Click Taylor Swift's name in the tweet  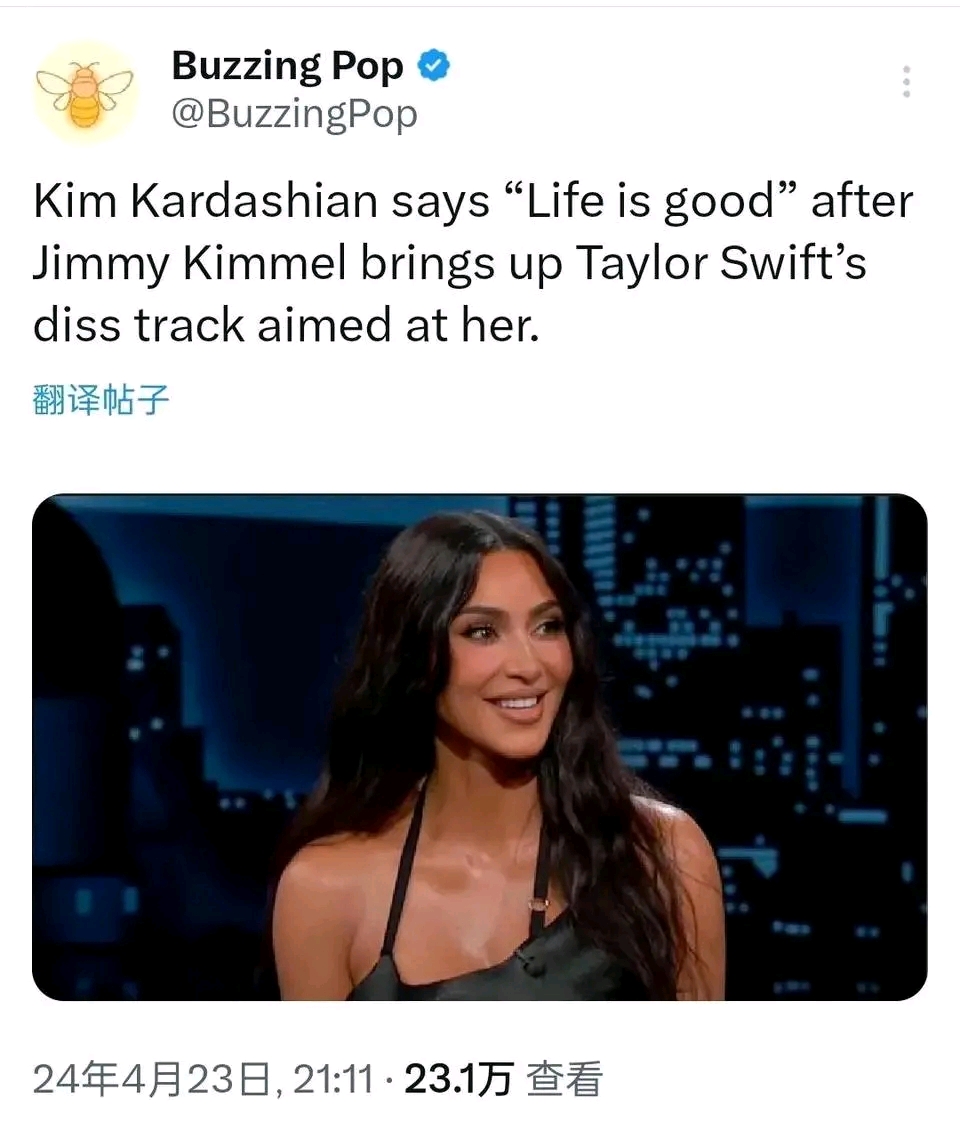click(720, 262)
